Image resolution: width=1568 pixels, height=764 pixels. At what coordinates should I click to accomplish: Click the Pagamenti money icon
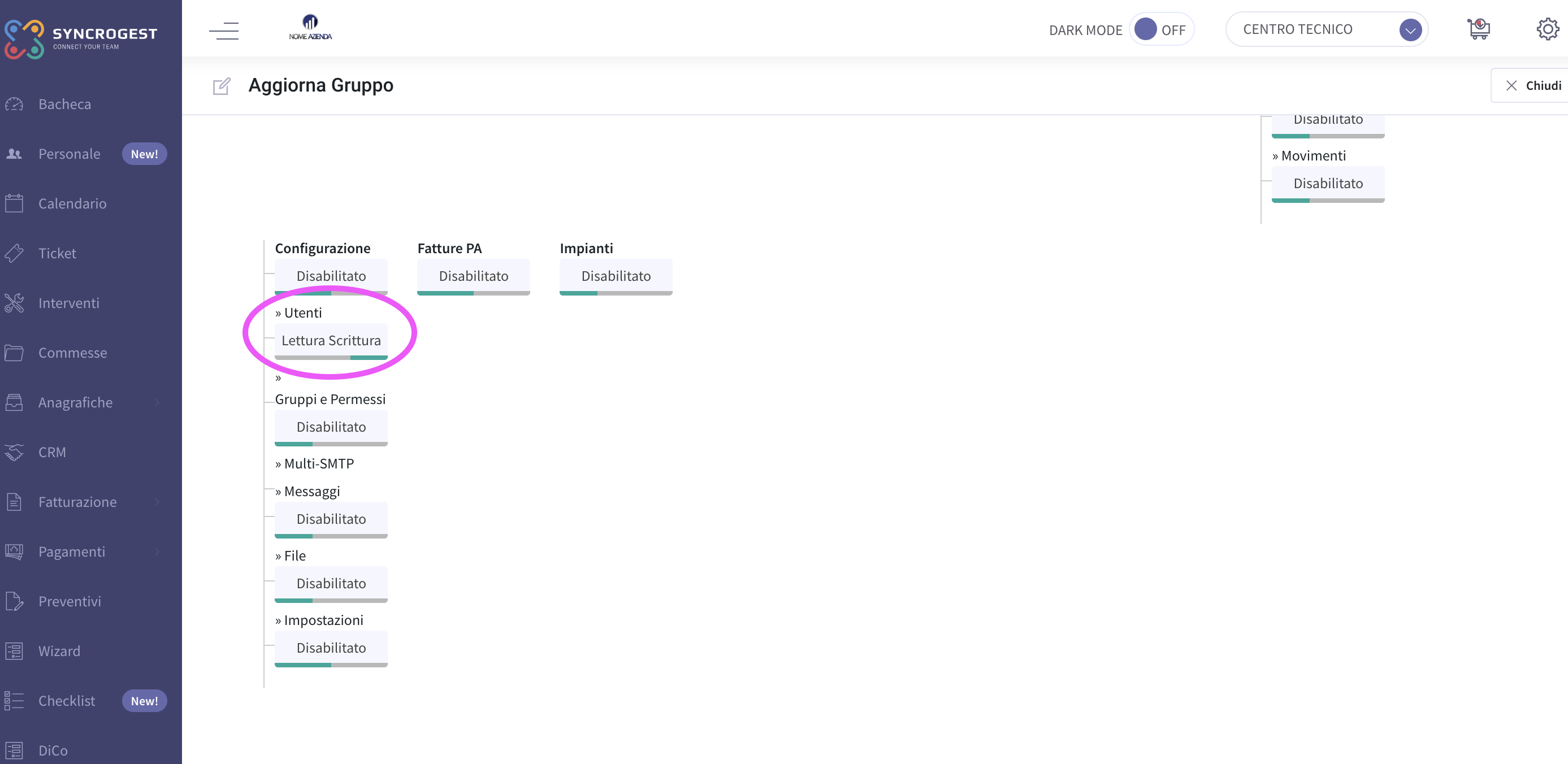coord(14,552)
